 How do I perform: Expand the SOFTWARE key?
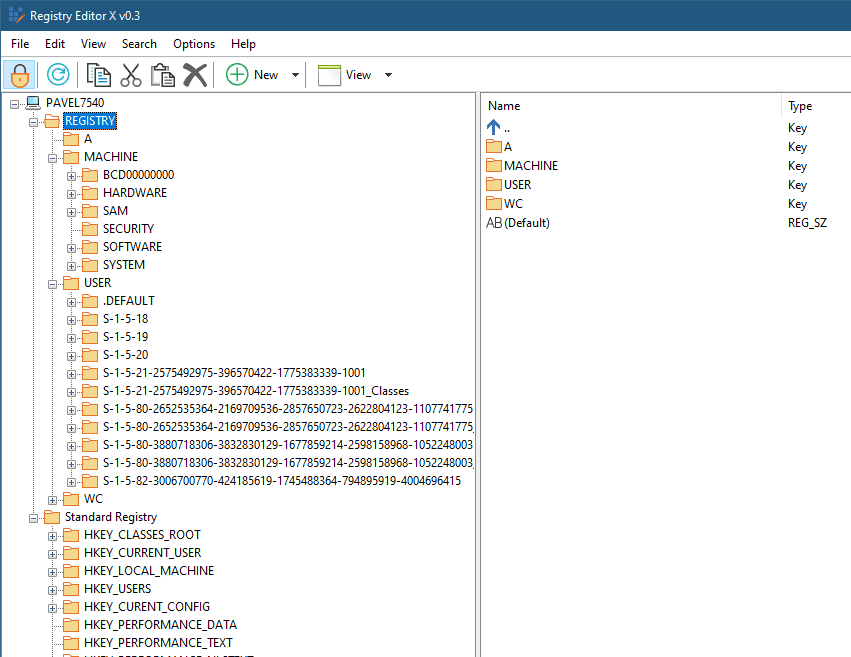coord(71,248)
